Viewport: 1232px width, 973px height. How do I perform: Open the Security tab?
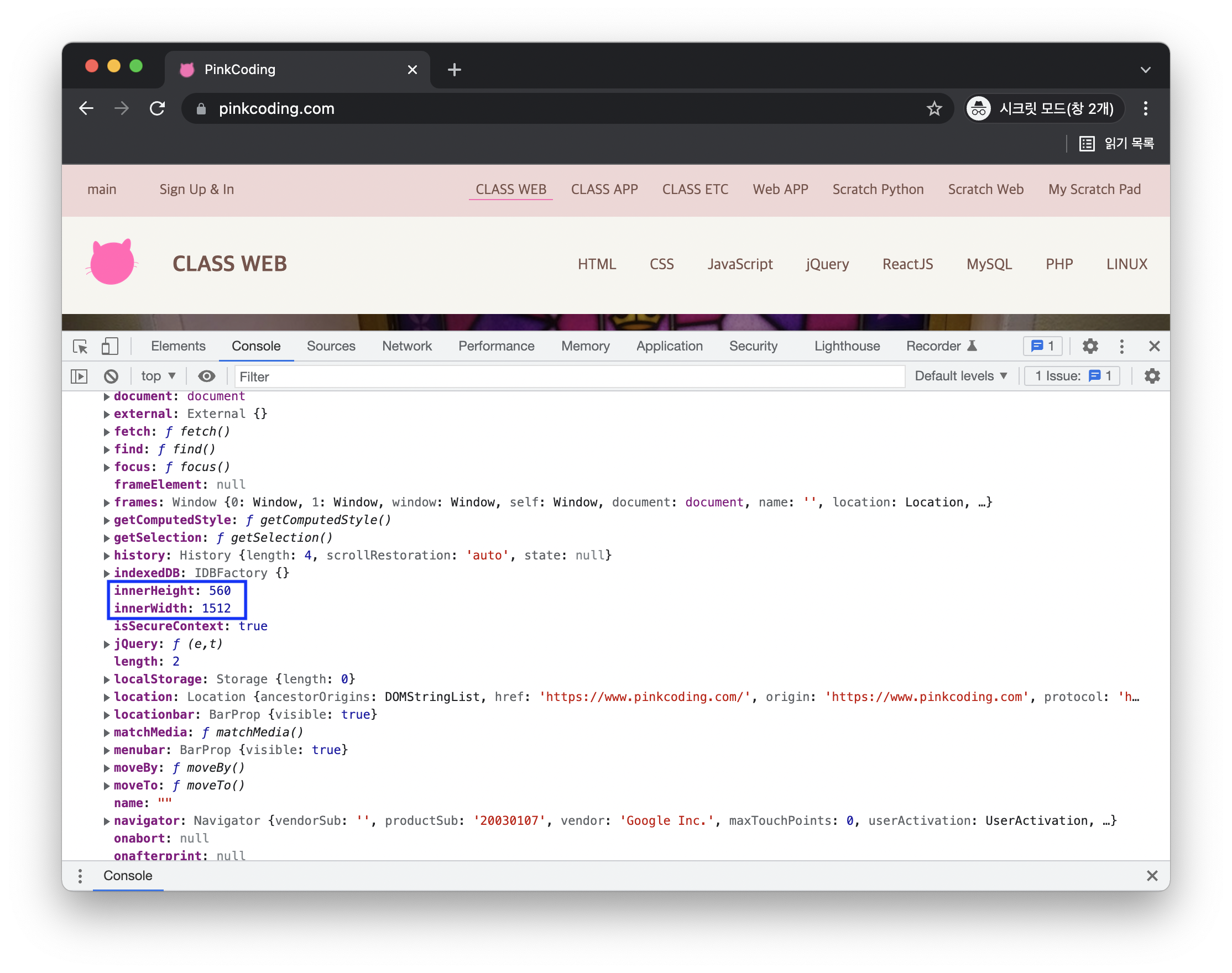click(x=753, y=346)
